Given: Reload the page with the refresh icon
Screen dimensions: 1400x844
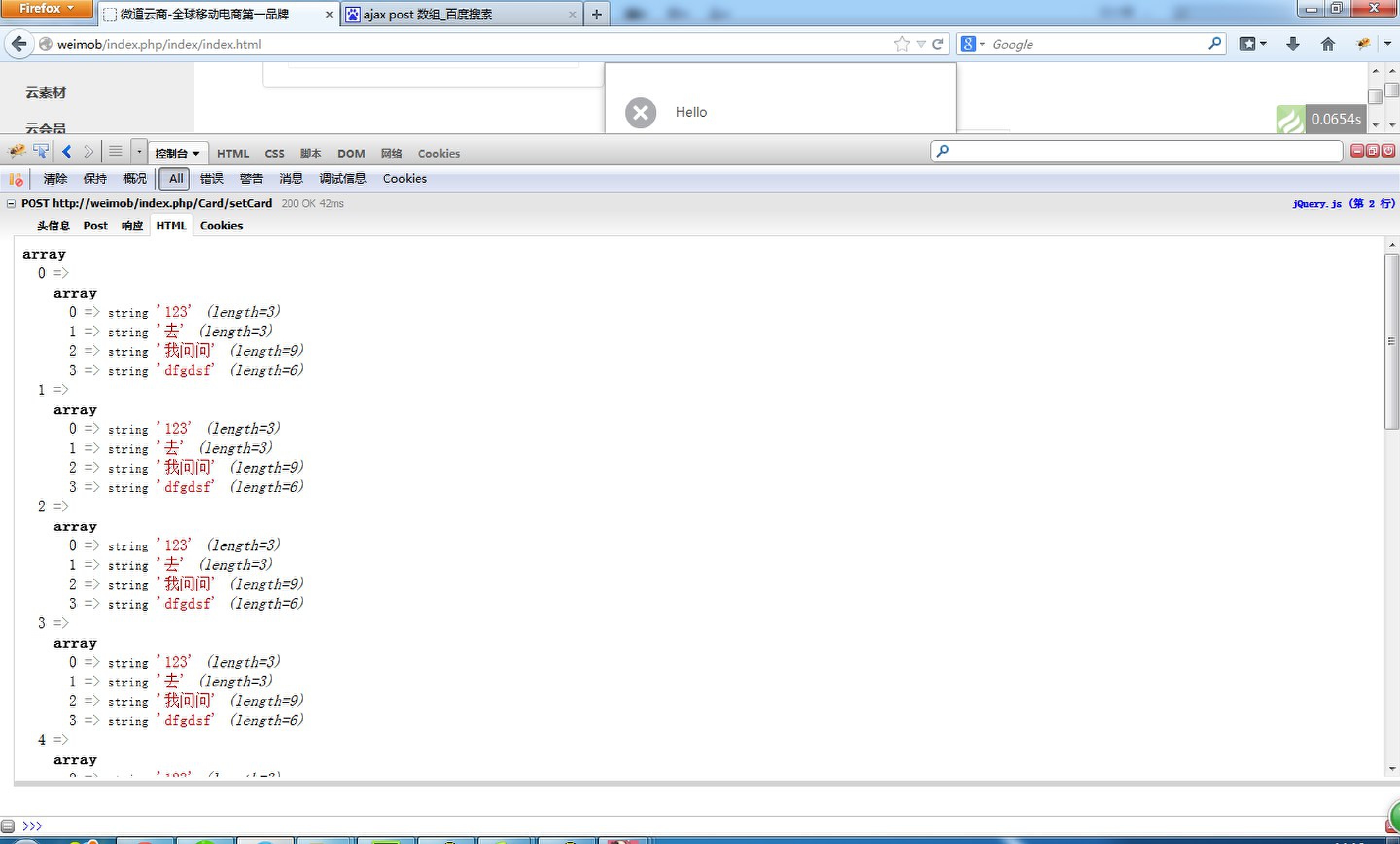Looking at the screenshot, I should coord(938,44).
